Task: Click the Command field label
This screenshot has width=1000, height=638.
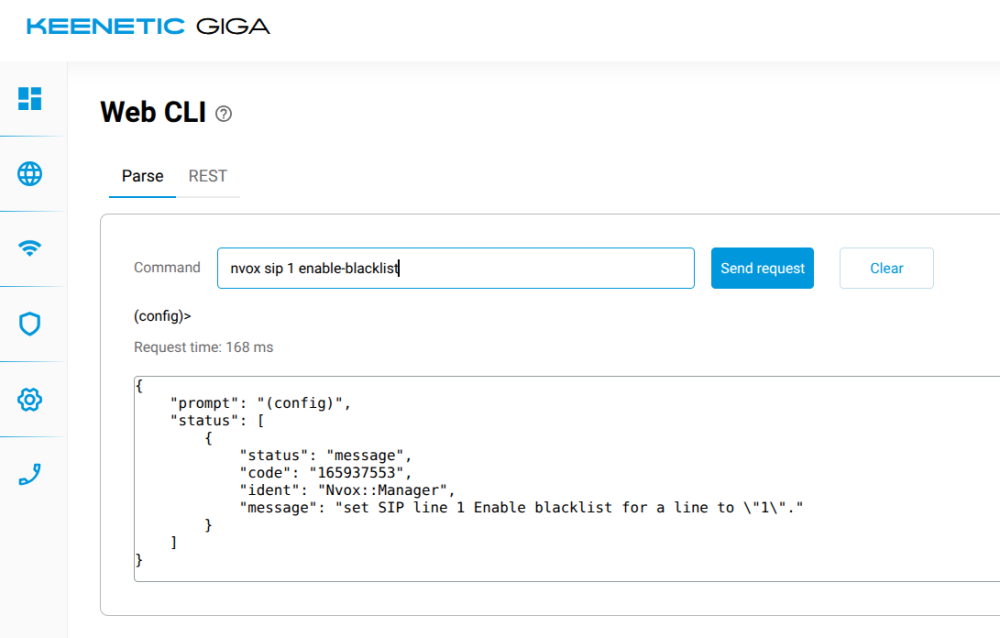Action: (x=167, y=267)
